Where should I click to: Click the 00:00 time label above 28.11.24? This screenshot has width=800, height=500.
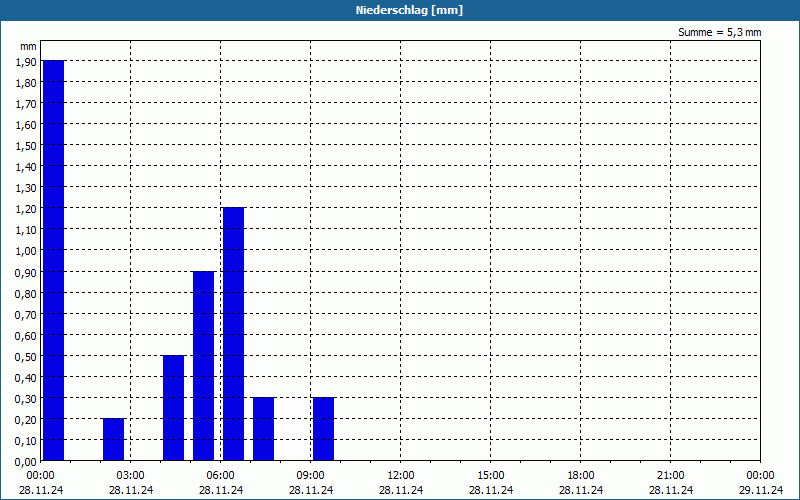coord(41,476)
